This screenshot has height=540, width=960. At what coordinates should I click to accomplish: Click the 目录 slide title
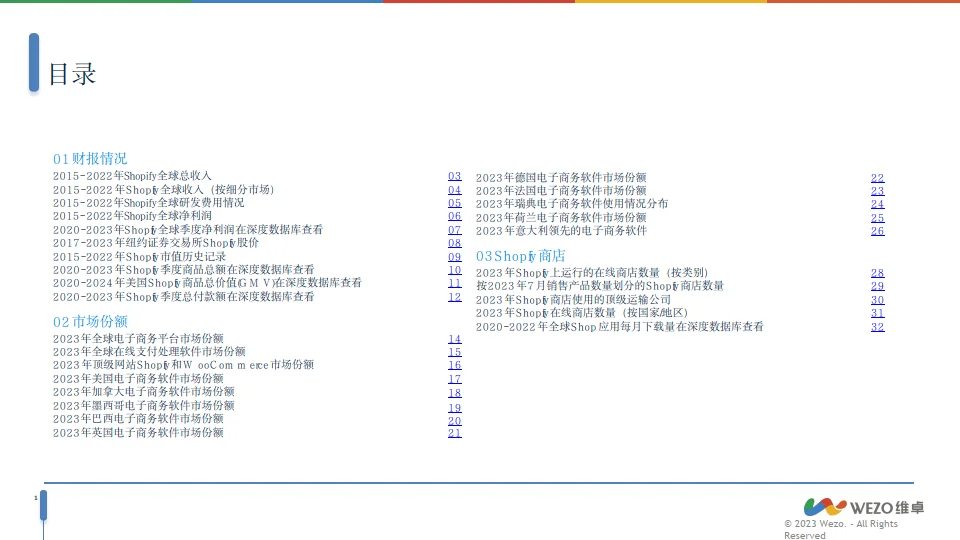click(72, 74)
